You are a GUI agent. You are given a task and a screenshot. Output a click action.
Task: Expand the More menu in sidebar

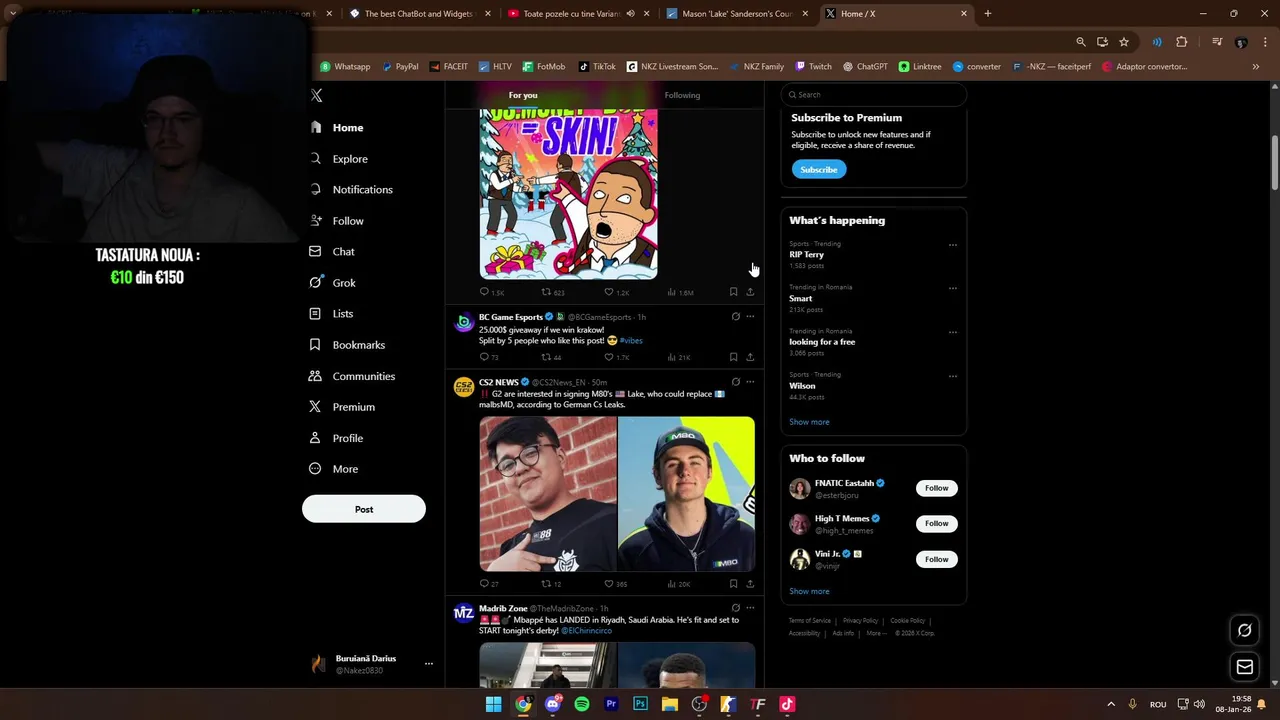(334, 469)
